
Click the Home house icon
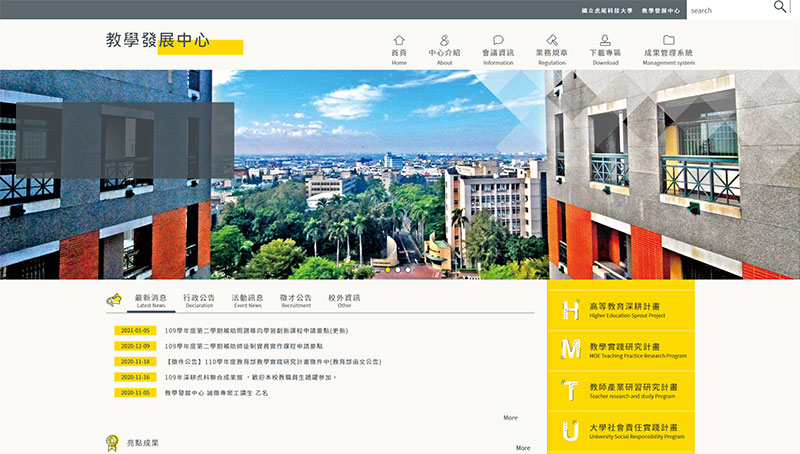pos(399,40)
